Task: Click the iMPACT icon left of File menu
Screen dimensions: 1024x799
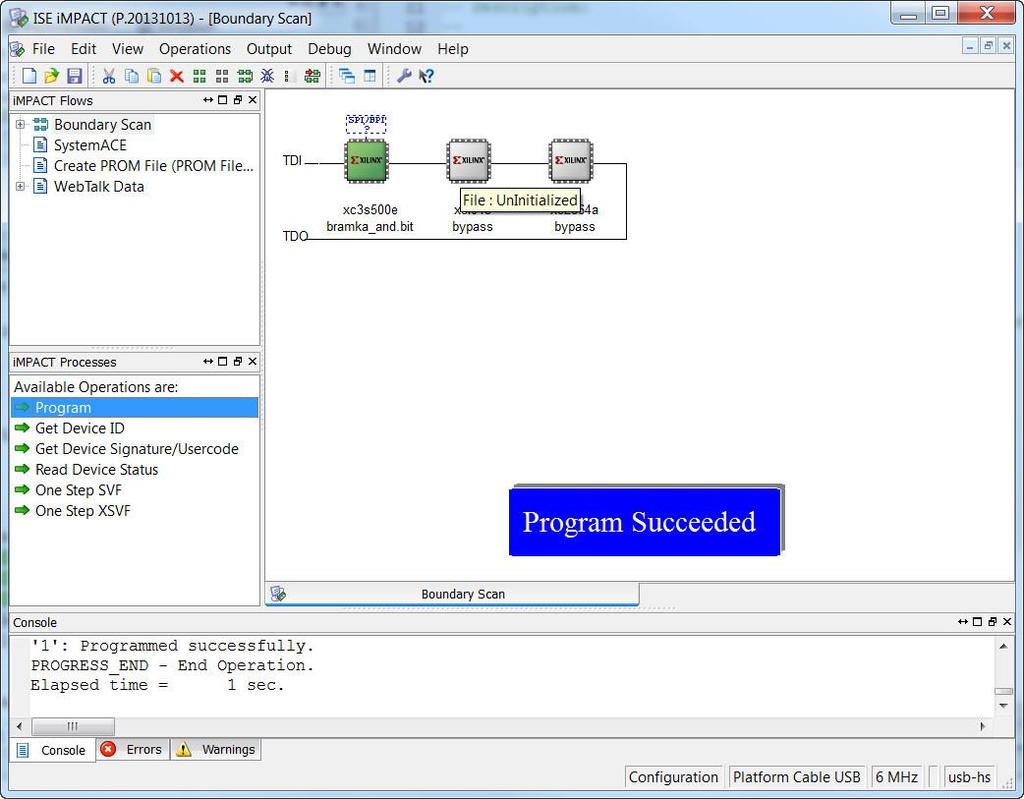Action: 18,49
